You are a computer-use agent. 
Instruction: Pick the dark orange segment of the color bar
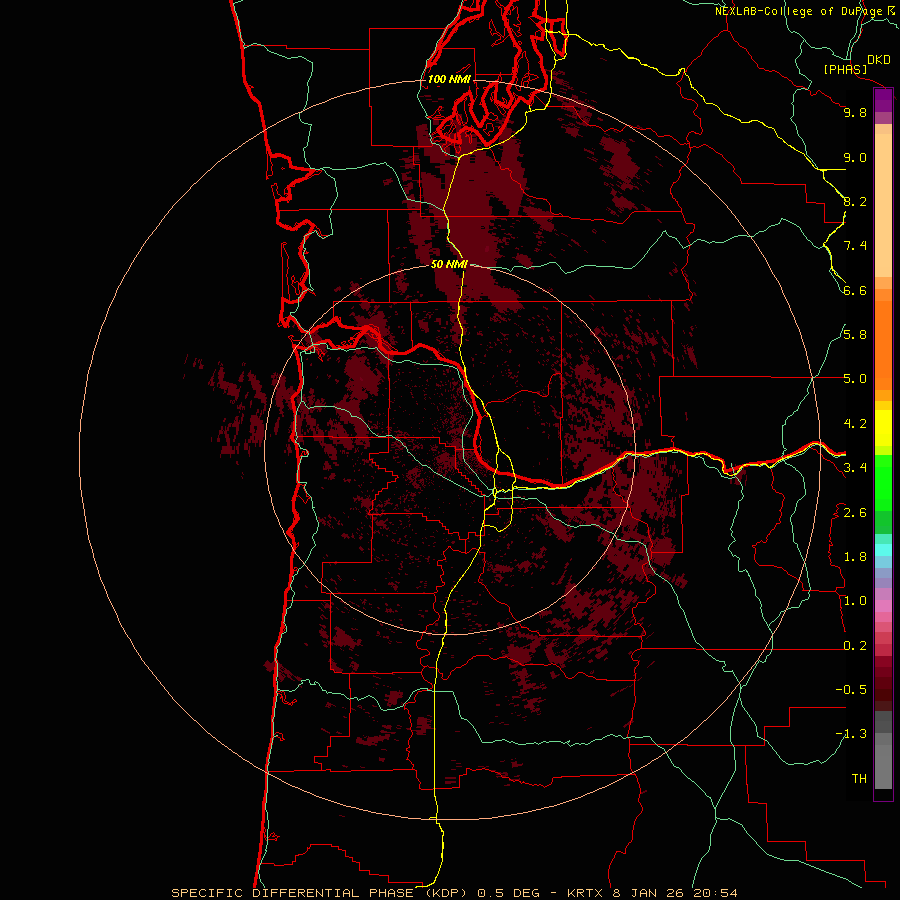883,346
